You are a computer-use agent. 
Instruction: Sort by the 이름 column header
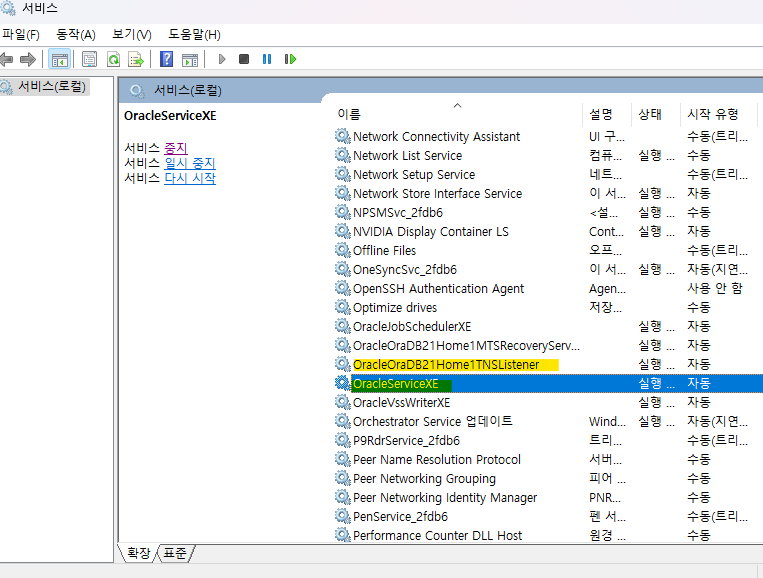click(x=457, y=114)
